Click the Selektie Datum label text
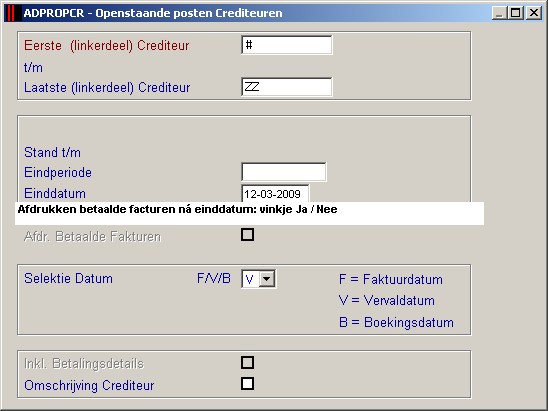The width and height of the screenshot is (548, 411). pos(68,279)
